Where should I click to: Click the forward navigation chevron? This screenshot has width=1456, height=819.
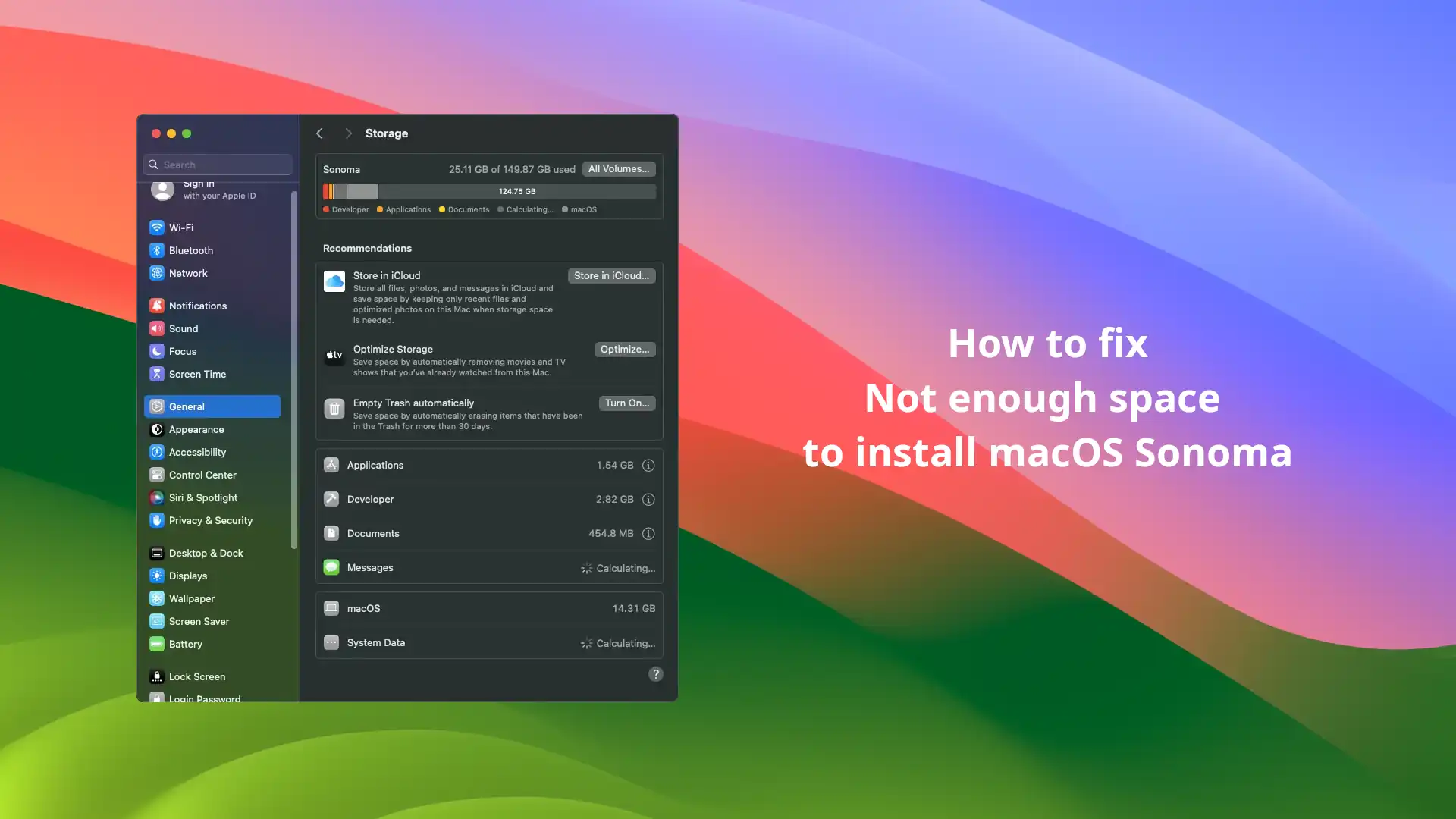pos(348,133)
